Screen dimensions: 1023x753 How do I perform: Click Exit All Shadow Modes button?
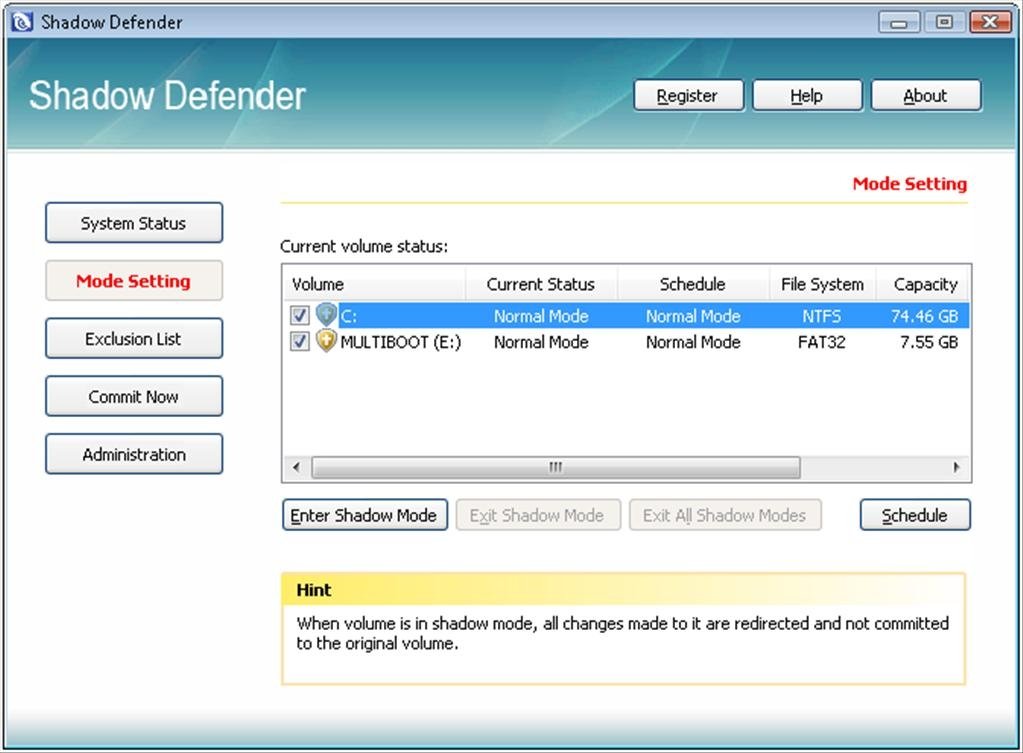725,515
